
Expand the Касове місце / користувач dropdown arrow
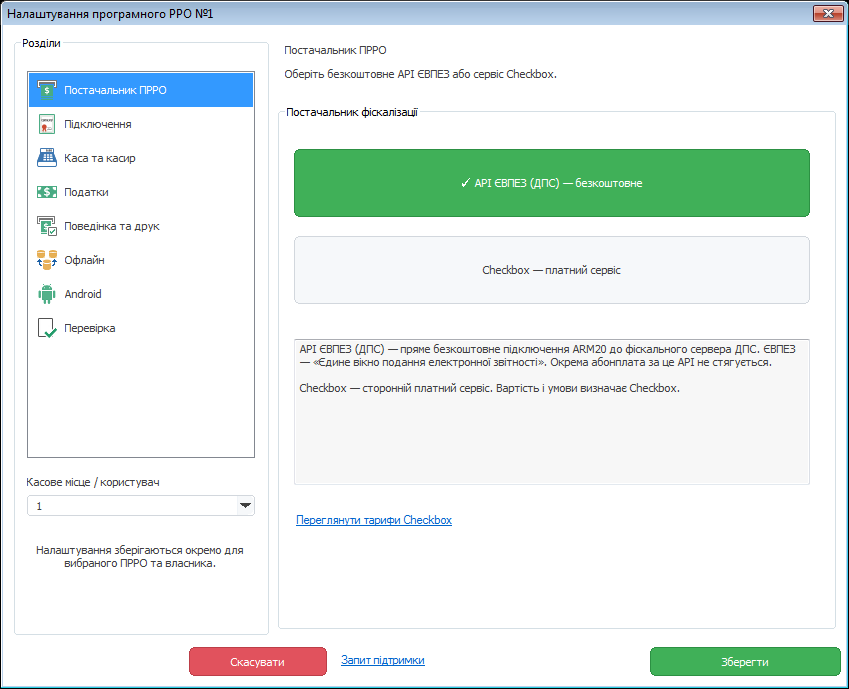pyautogui.click(x=245, y=505)
